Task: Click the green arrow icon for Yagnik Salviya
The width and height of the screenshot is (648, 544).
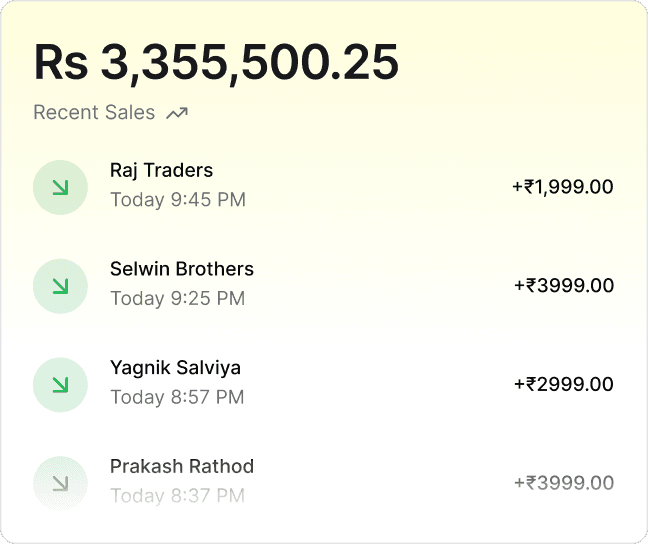Action: [61, 385]
